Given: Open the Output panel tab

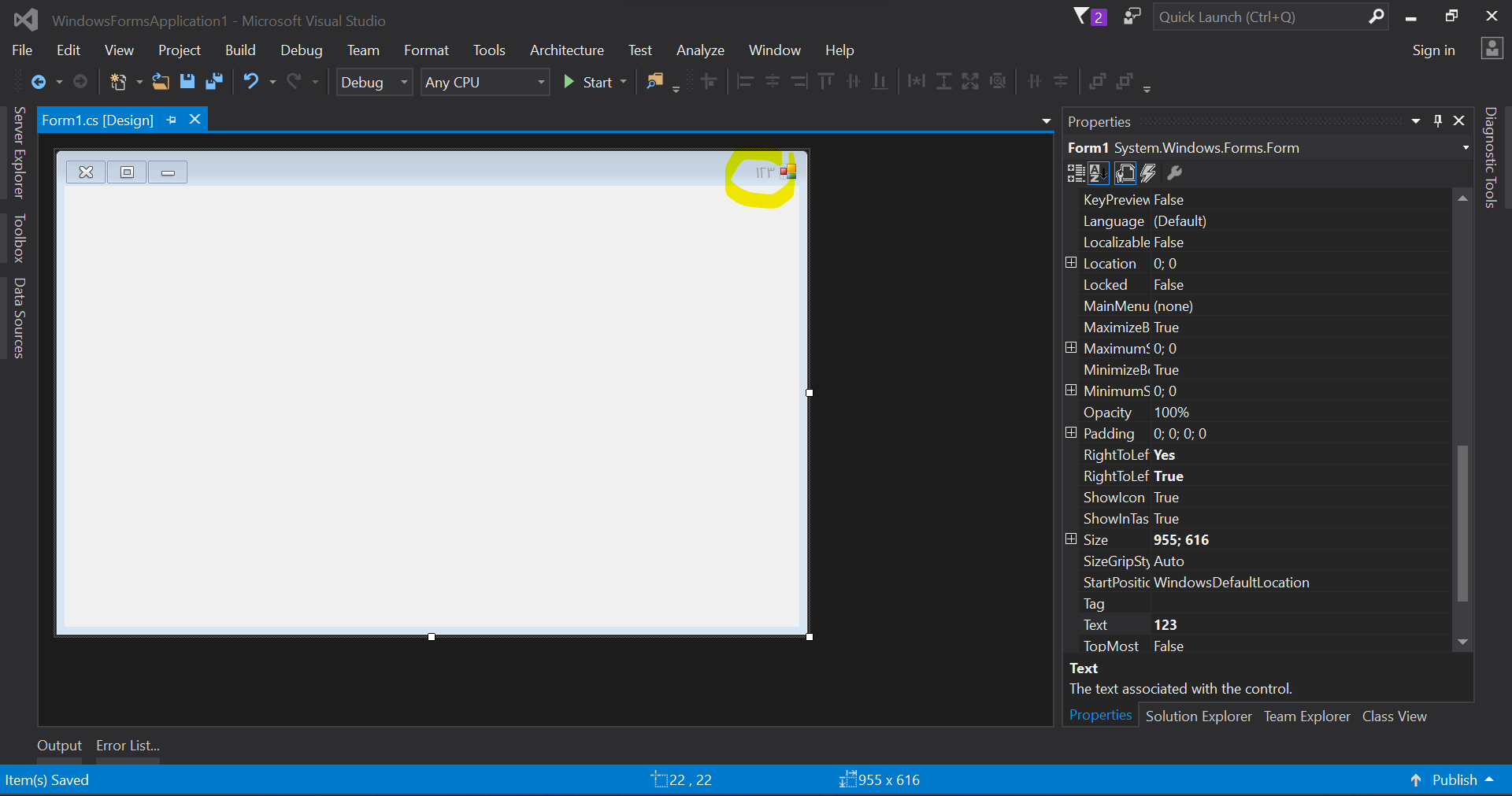Looking at the screenshot, I should (x=59, y=746).
